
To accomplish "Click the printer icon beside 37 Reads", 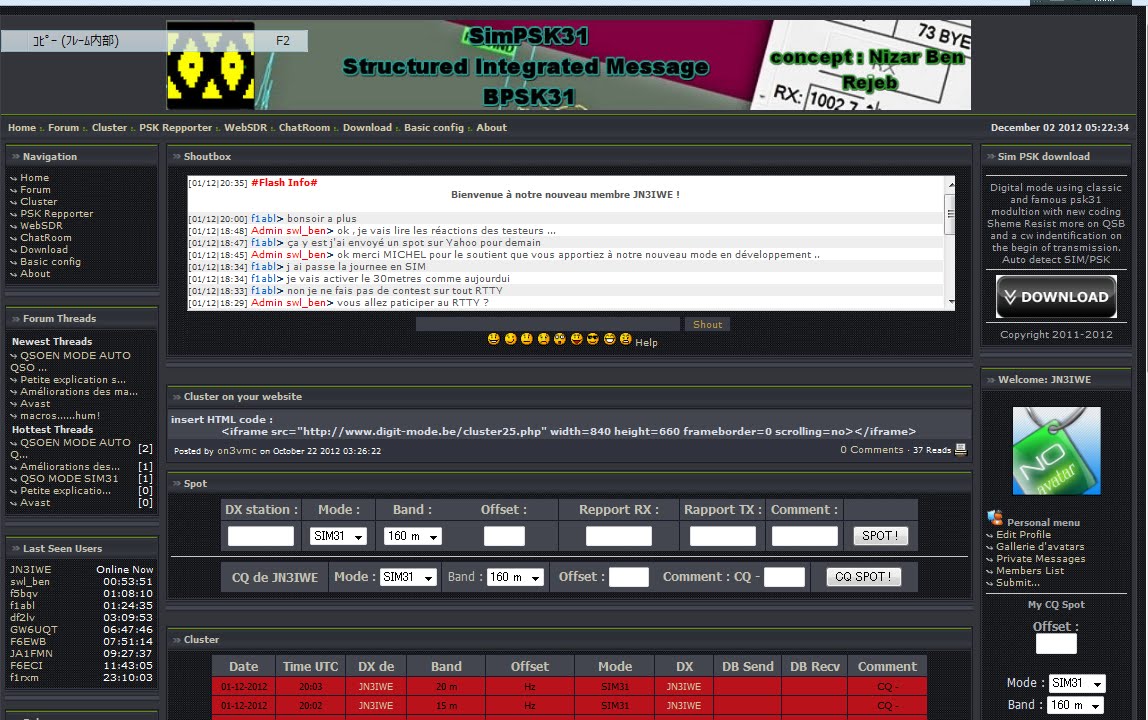I will pyautogui.click(x=961, y=450).
